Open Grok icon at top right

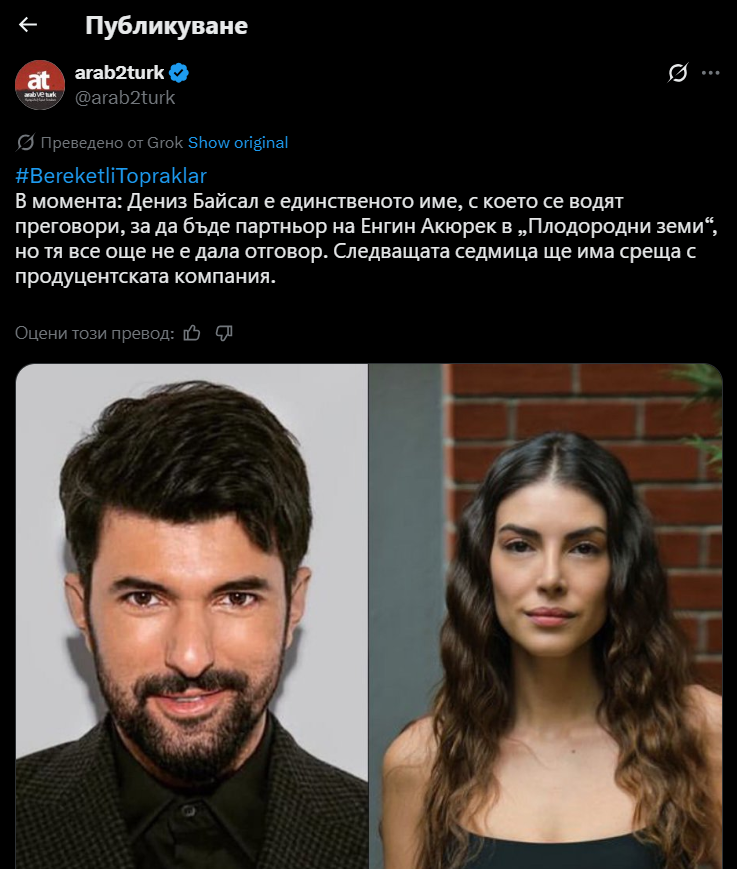678,73
